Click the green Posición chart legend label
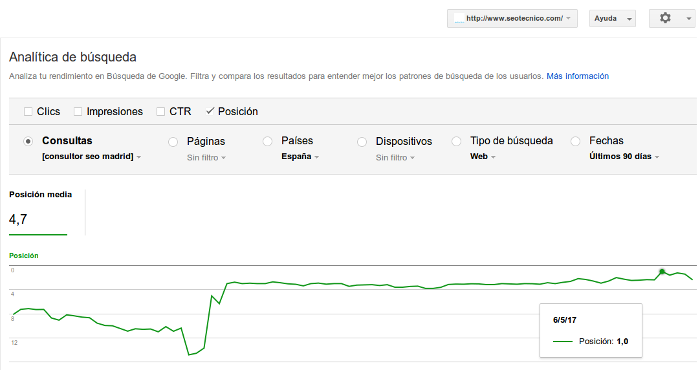 coord(24,256)
